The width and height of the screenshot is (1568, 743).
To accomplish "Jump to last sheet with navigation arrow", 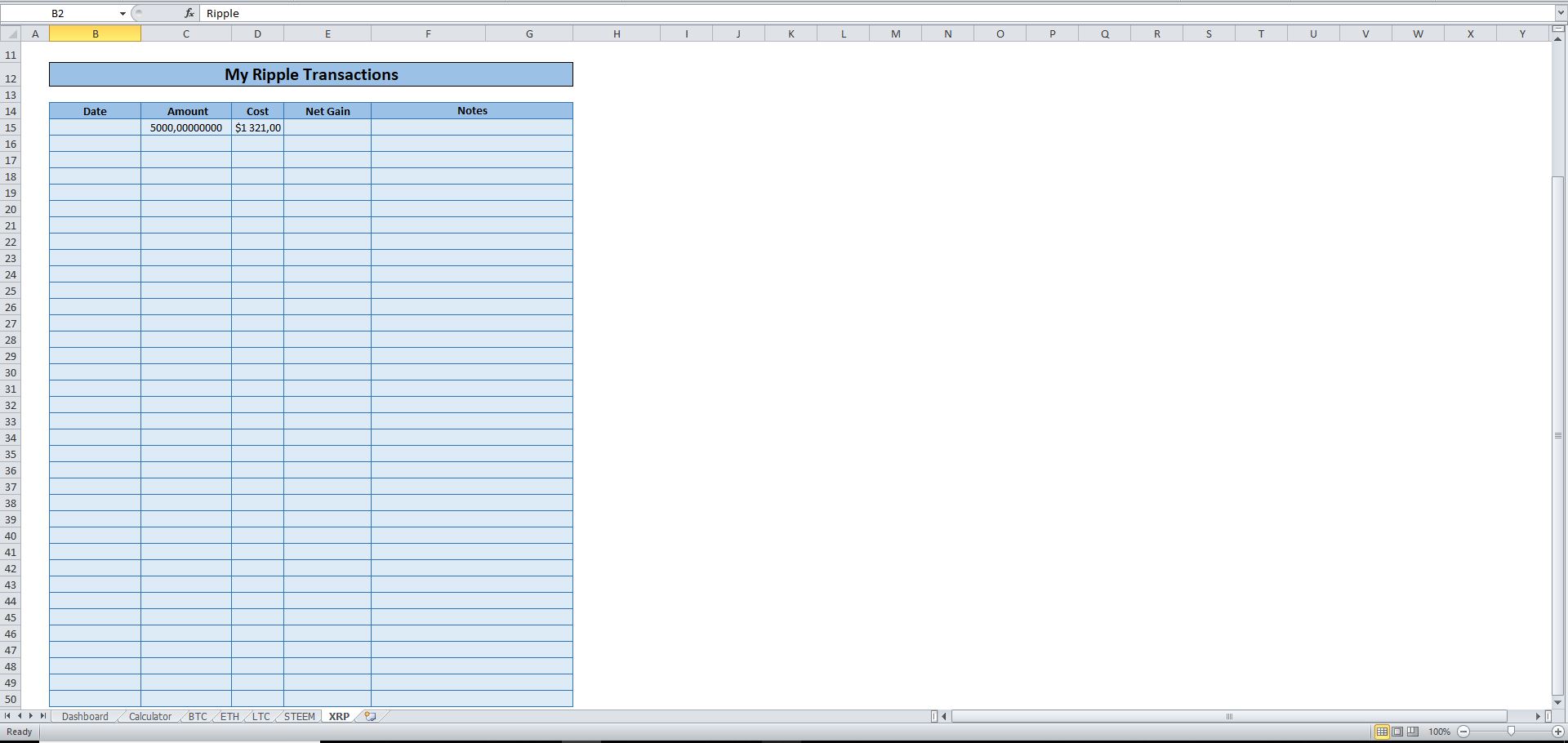I will (x=43, y=716).
